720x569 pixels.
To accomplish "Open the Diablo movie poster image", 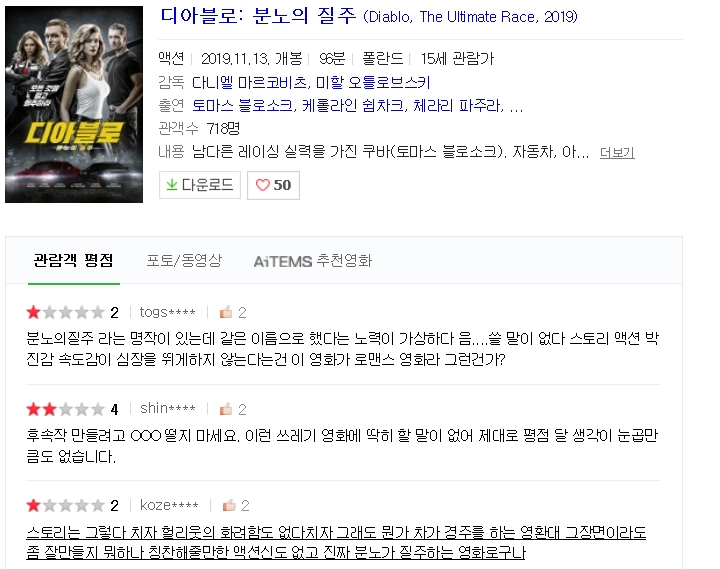I will (73, 104).
